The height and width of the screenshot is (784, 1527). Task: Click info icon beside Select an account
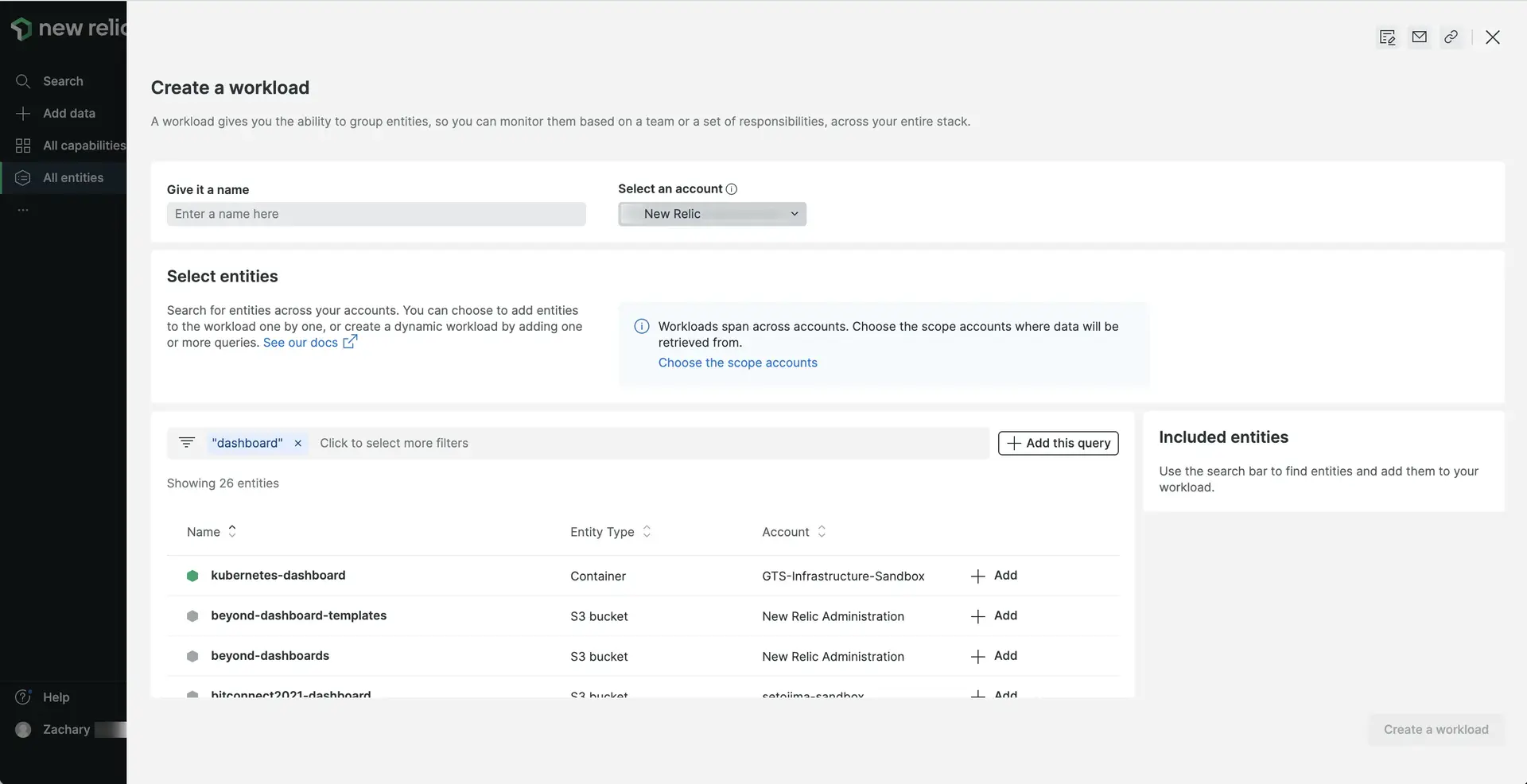(732, 189)
